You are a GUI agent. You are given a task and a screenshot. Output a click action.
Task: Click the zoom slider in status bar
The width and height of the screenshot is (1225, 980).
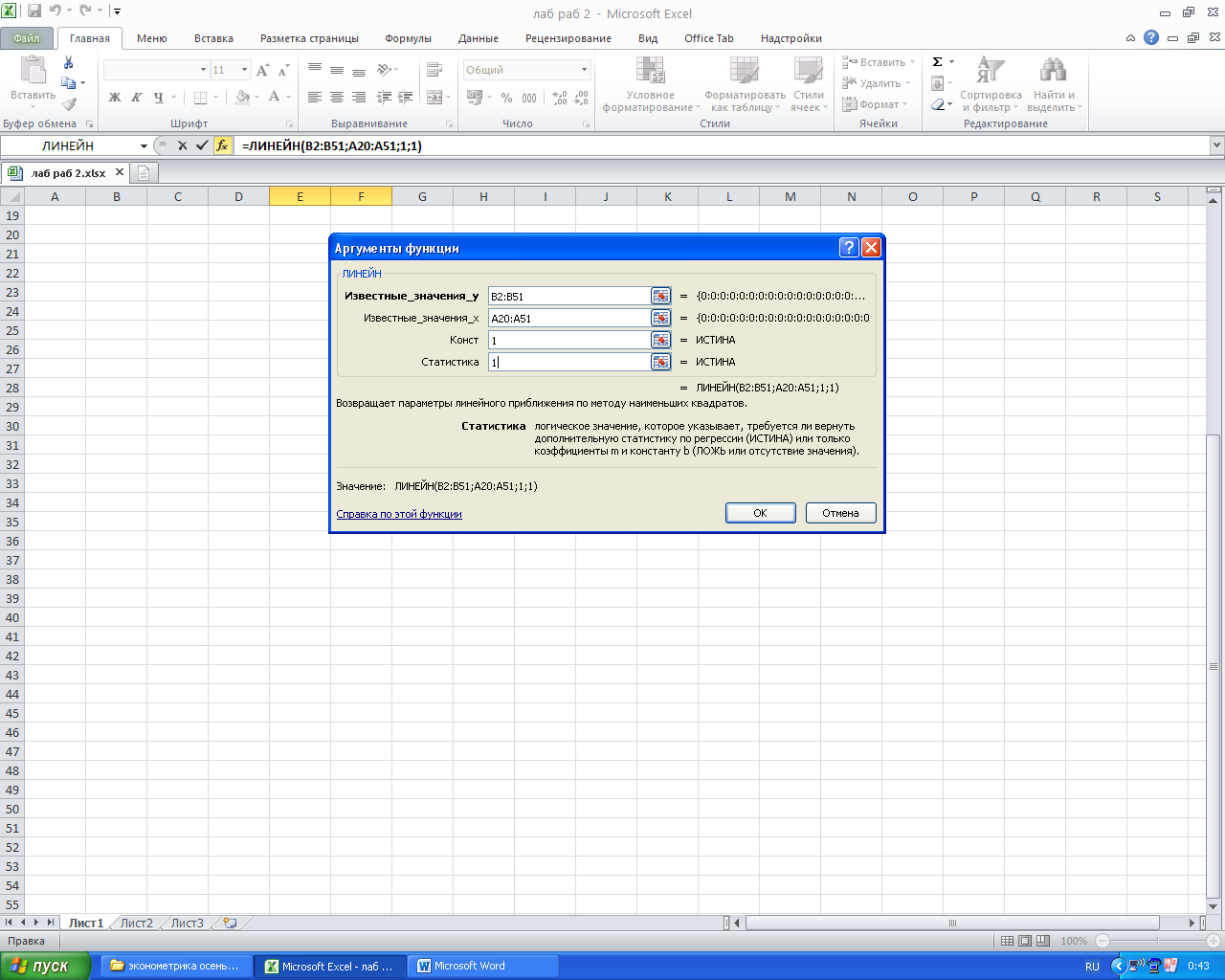[x=1156, y=941]
